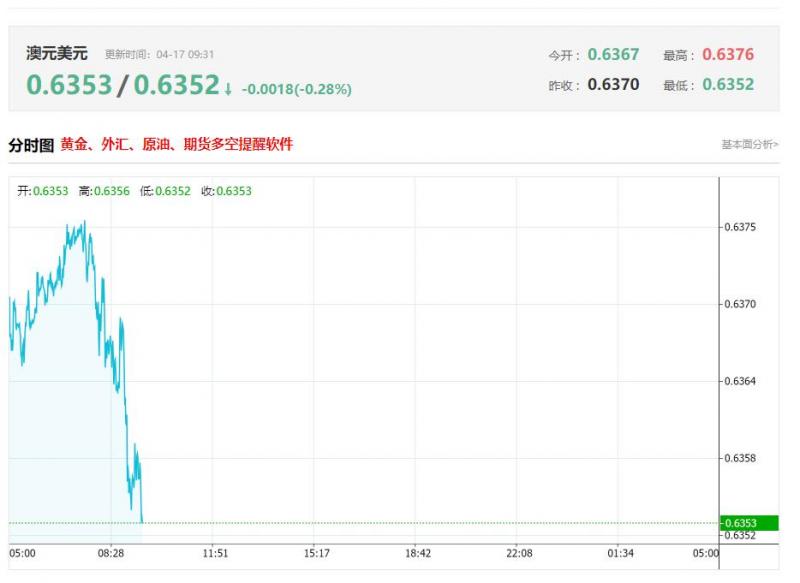The height and width of the screenshot is (583, 800).
Task: Click the down arrow beside the quote
Action: point(228,90)
